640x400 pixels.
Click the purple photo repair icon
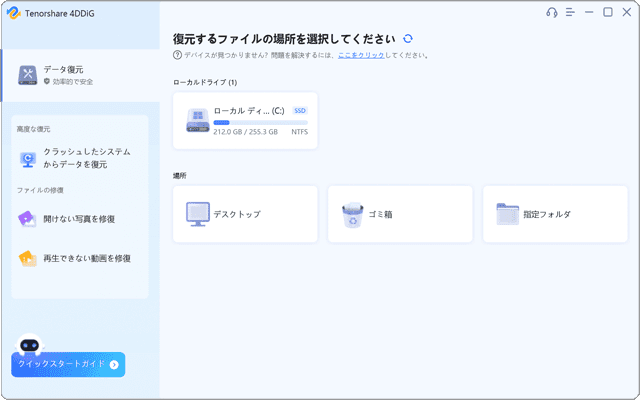(x=27, y=219)
